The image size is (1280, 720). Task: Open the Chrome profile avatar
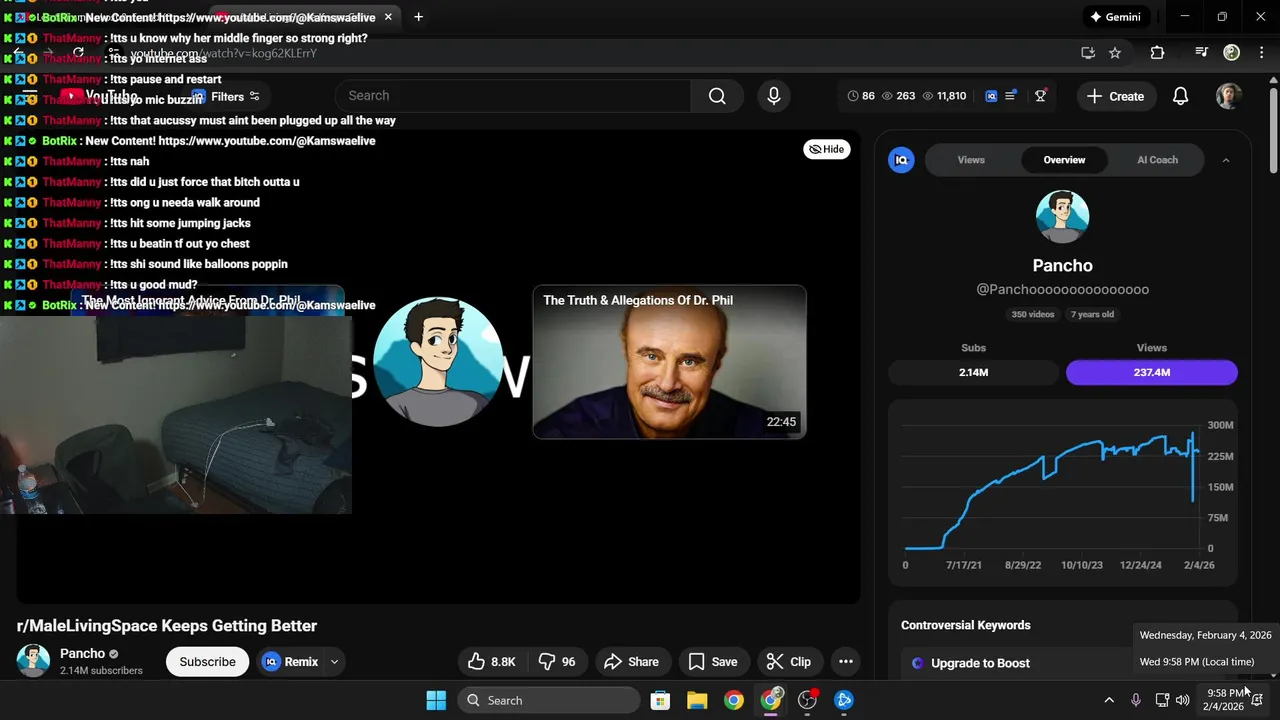[x=1231, y=53]
